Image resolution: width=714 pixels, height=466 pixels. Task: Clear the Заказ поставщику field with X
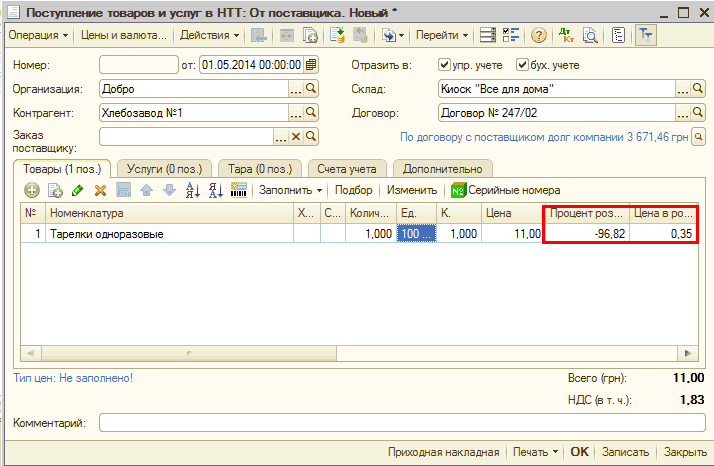point(296,136)
